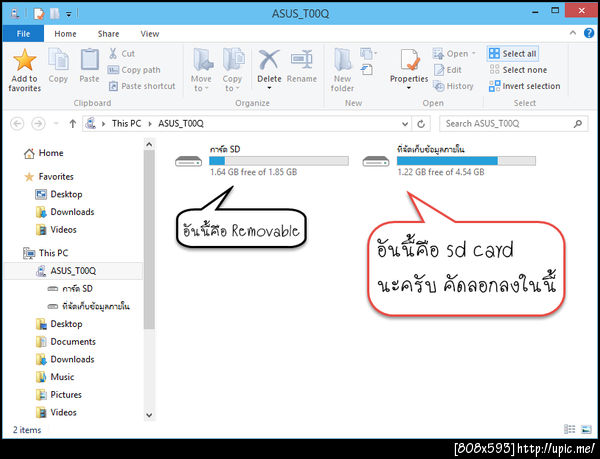Open Downloads under Favorites

click(x=65, y=212)
